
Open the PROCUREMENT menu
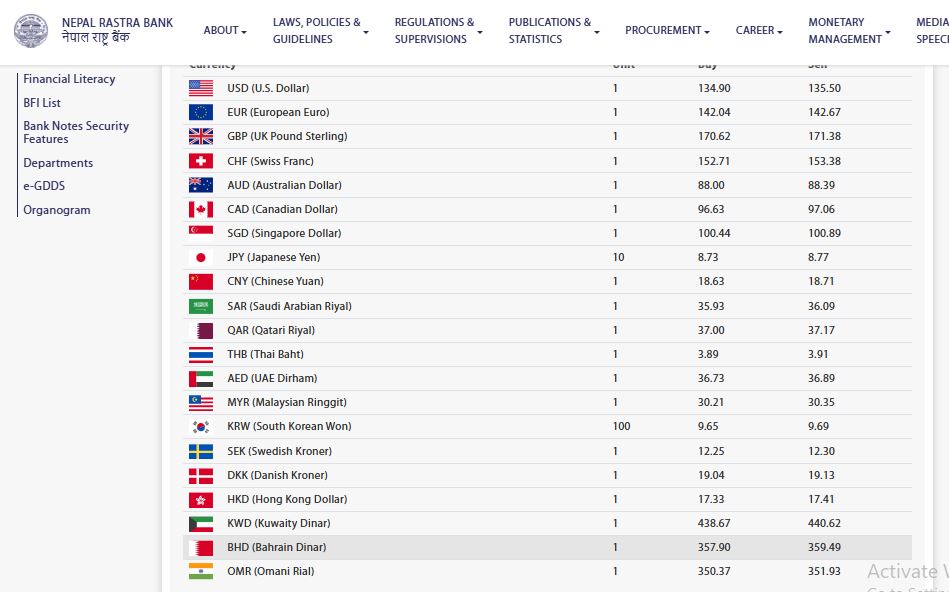click(x=667, y=31)
